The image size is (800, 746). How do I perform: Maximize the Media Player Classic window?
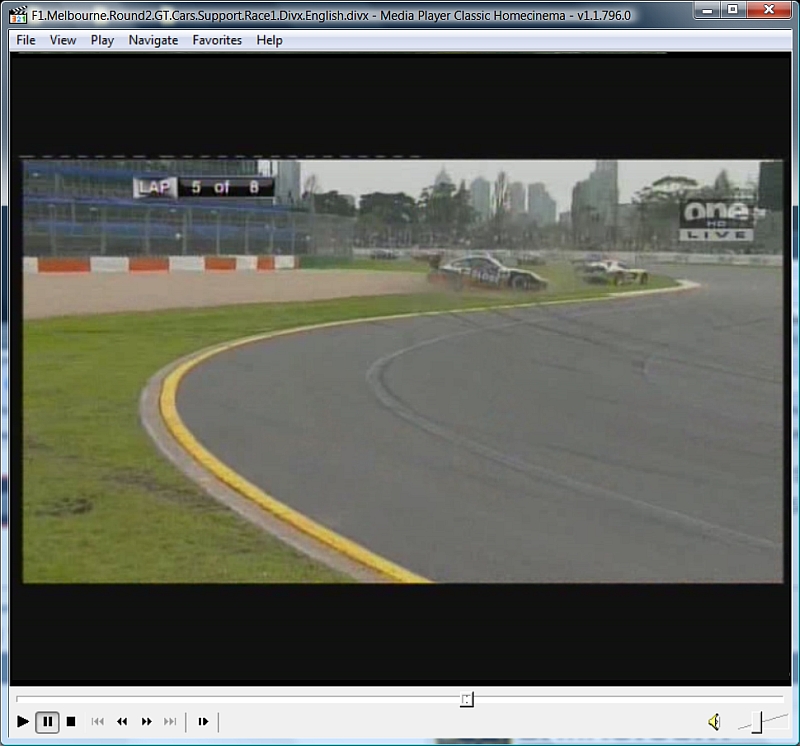733,10
